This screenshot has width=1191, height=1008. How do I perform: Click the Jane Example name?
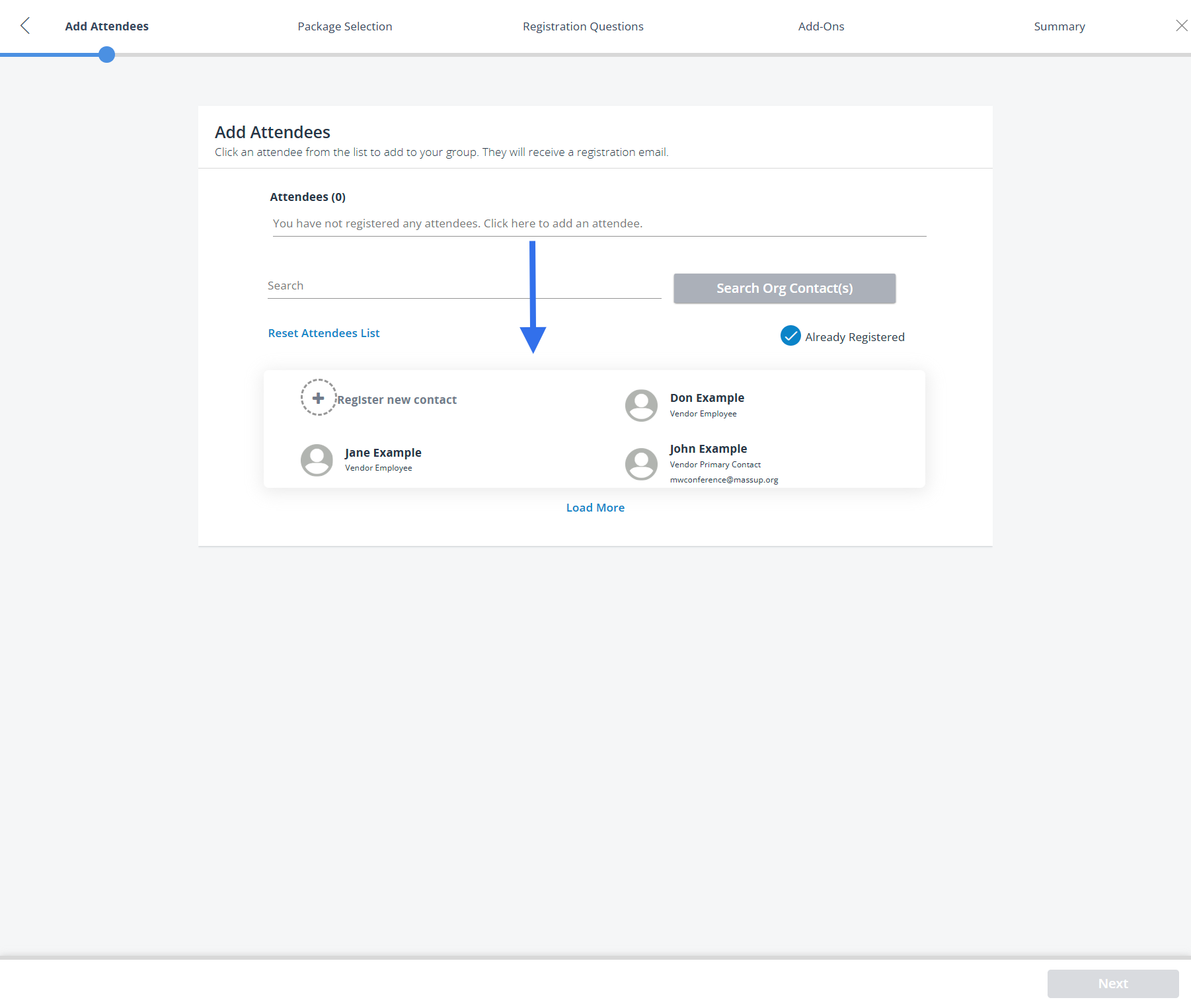[x=383, y=453]
